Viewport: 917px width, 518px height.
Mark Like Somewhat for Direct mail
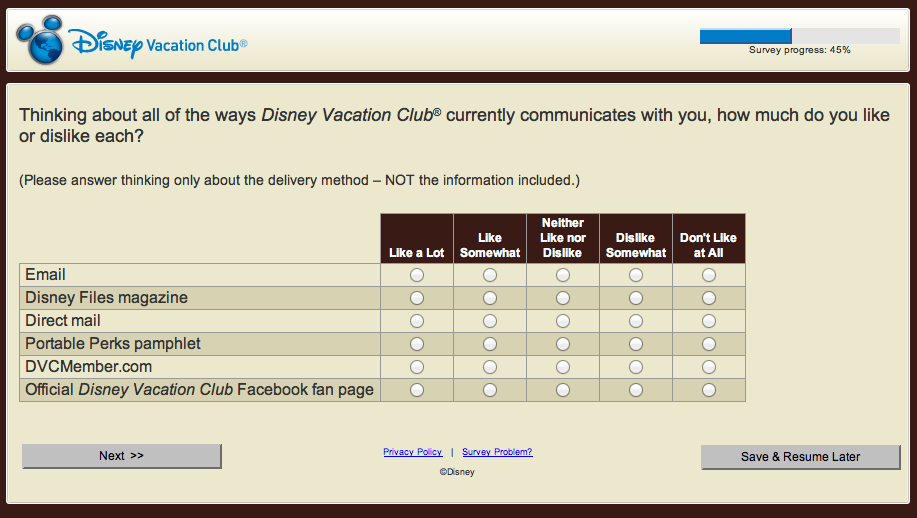click(x=490, y=321)
